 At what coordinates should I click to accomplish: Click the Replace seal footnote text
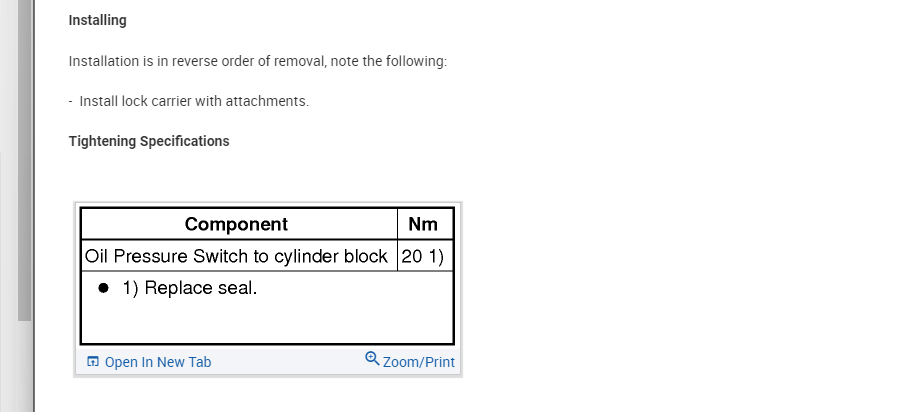pos(190,288)
